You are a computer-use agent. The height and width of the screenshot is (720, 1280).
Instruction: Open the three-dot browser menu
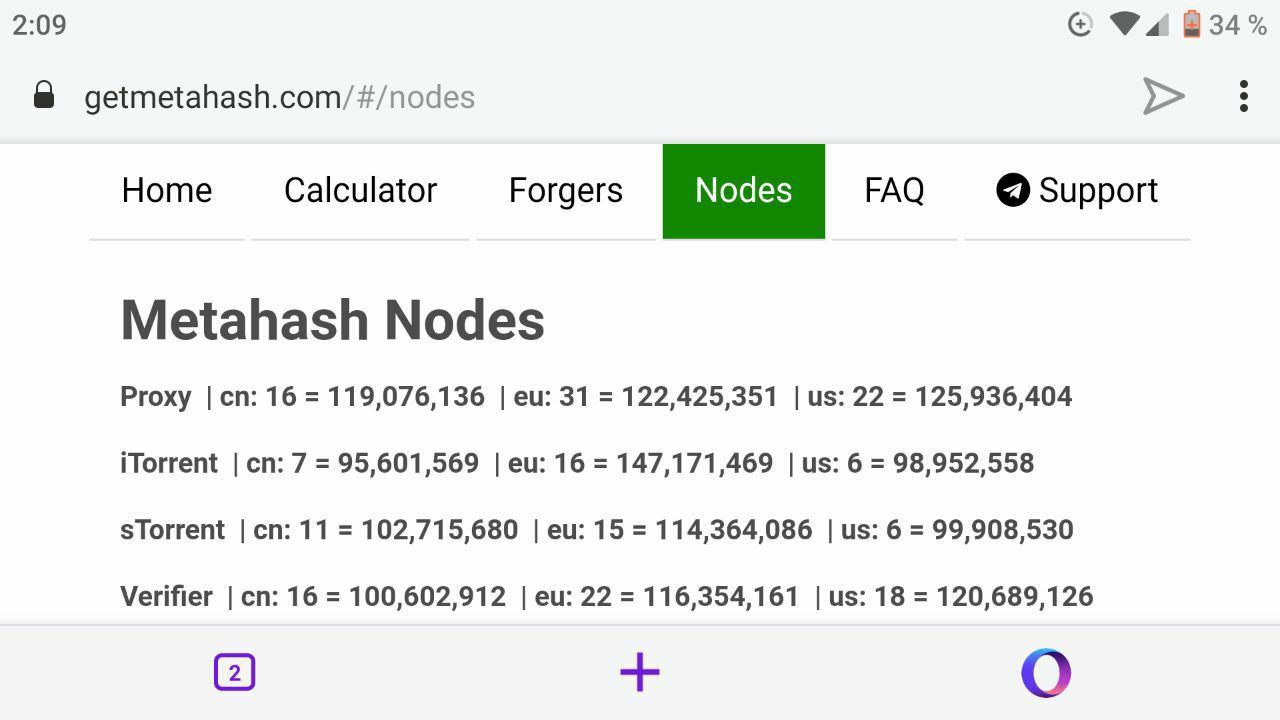click(x=1244, y=96)
